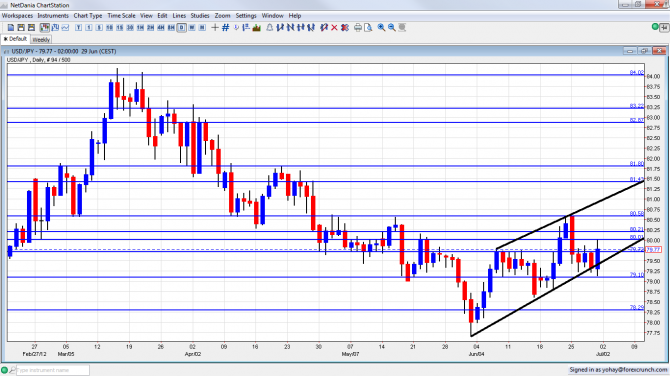
Task: Zoom out with the magnifier minus icon
Action: coord(391,27)
